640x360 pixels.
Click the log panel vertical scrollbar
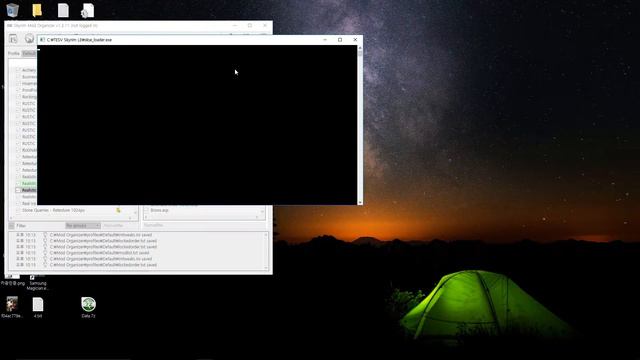pyautogui.click(x=266, y=251)
